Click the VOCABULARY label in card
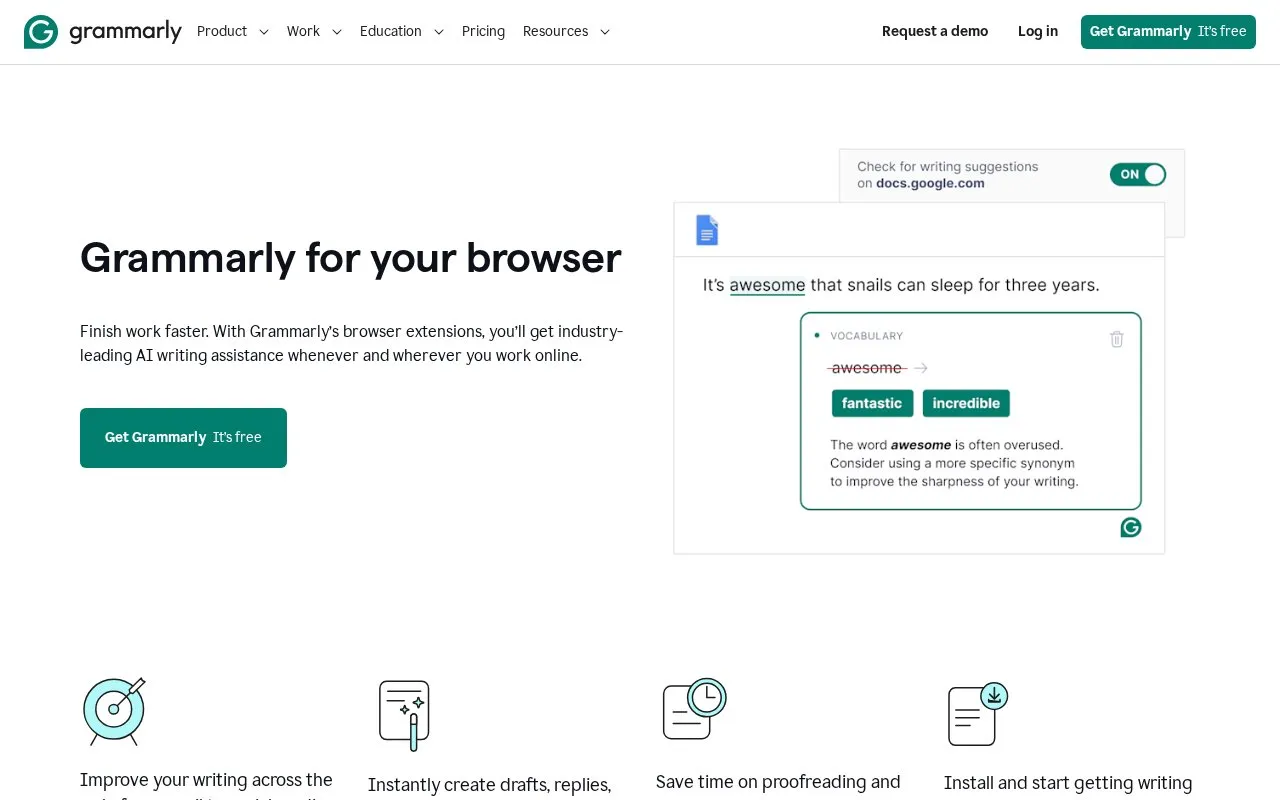Image resolution: width=1280 pixels, height=800 pixels. click(x=866, y=336)
